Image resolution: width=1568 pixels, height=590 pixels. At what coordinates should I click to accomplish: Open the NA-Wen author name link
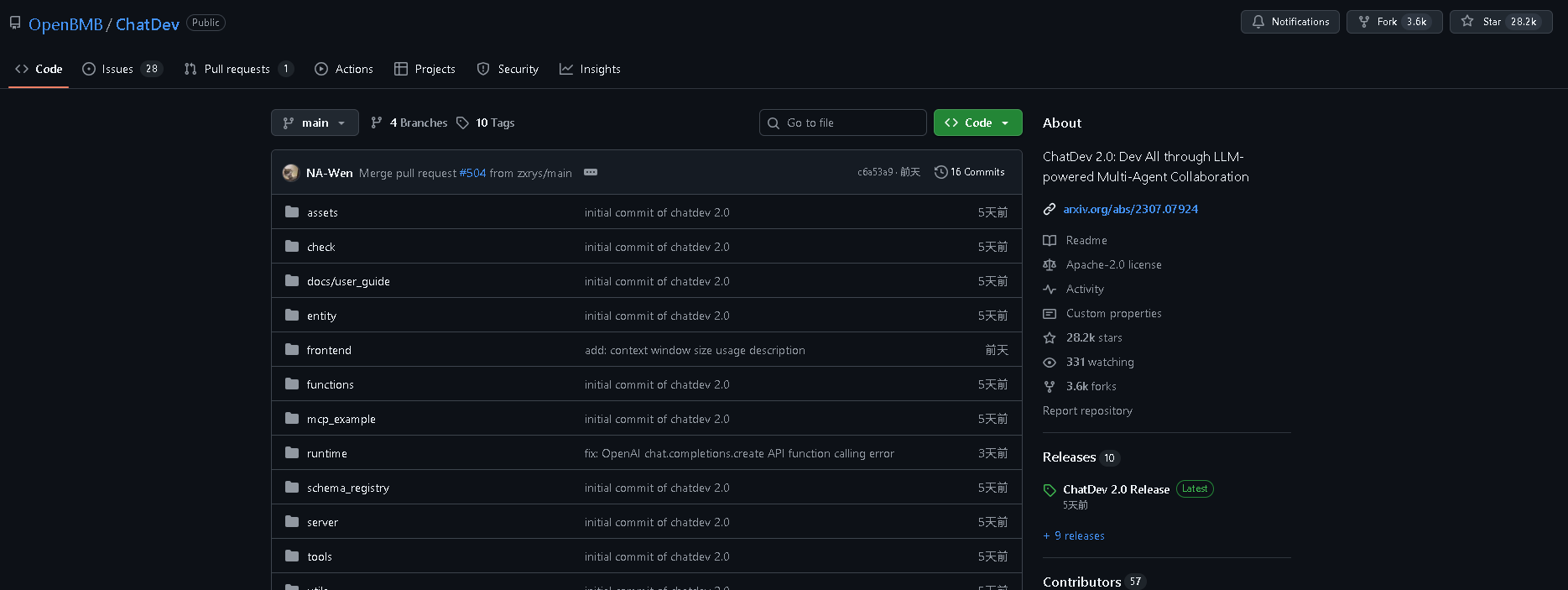coord(329,173)
